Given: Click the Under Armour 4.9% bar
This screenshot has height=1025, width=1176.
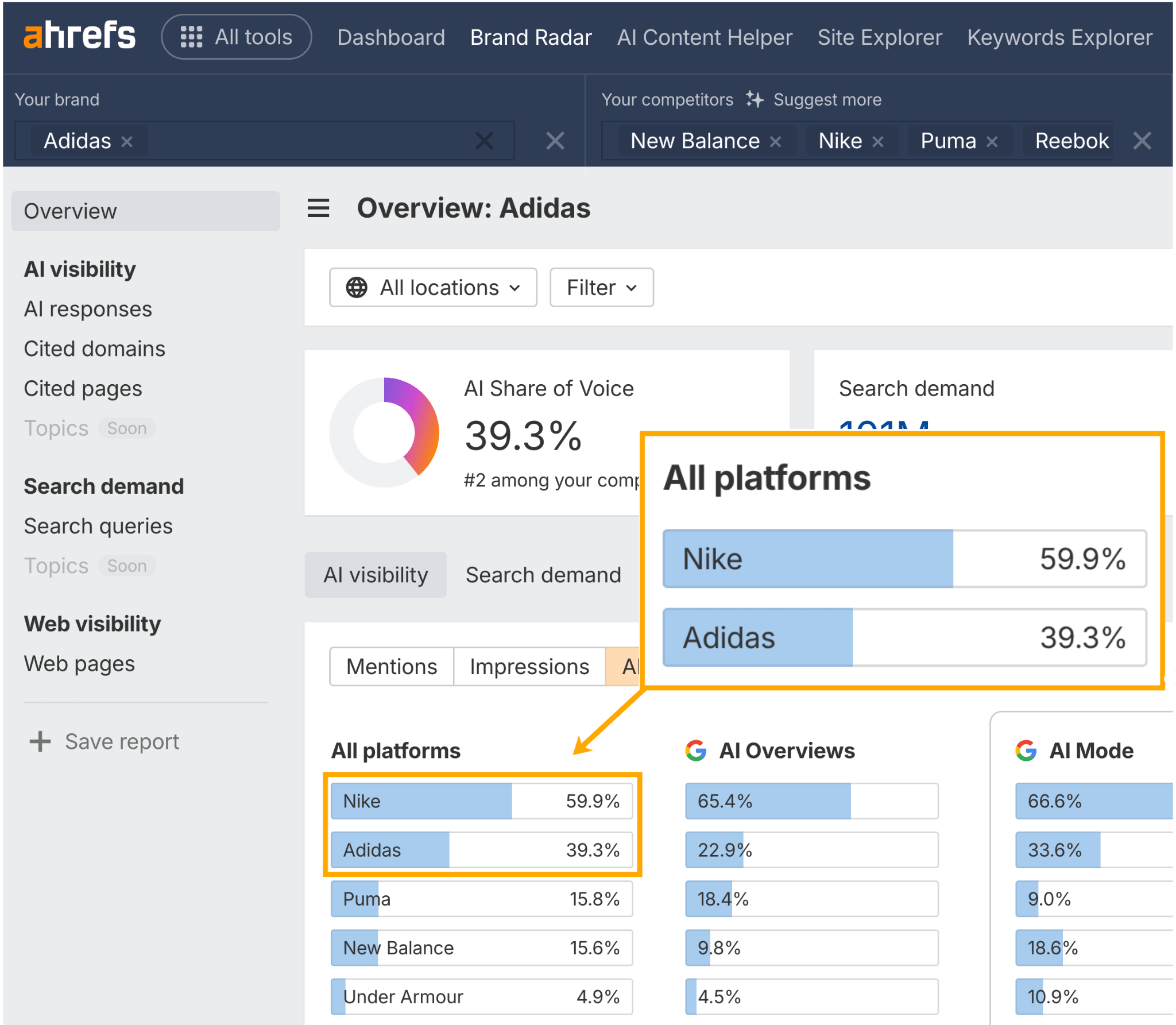Looking at the screenshot, I should tap(482, 996).
